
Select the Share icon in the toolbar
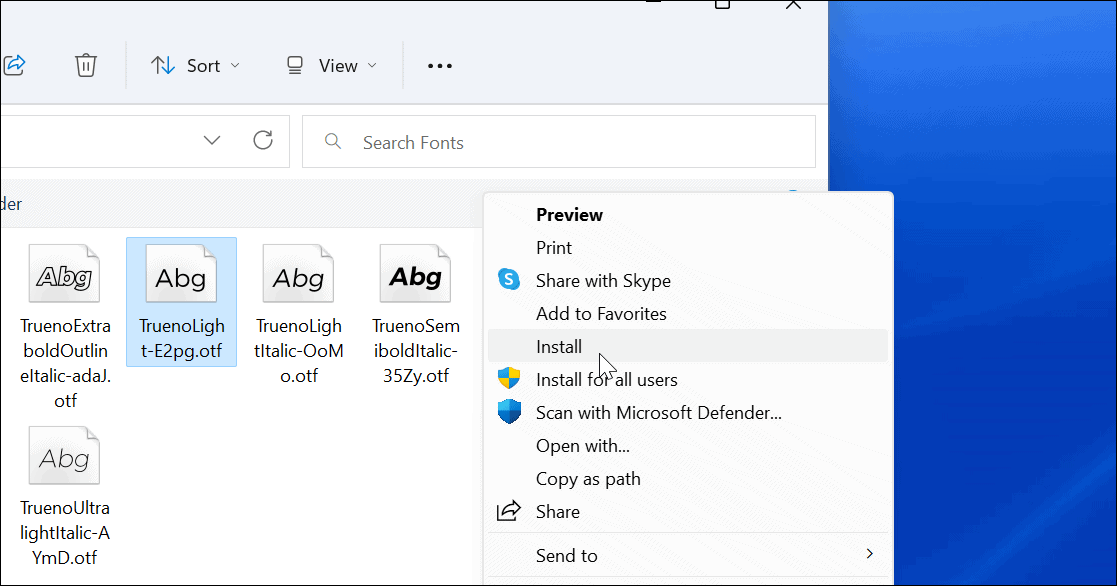pos(15,64)
